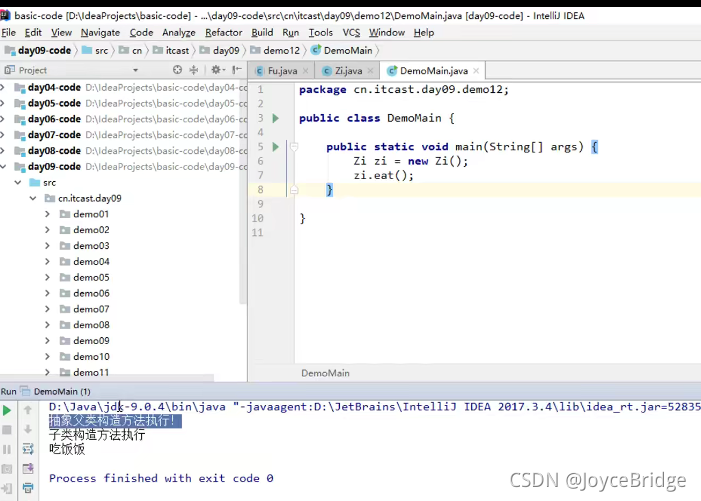Click the DemoMain class breadcrumb

coord(342,51)
